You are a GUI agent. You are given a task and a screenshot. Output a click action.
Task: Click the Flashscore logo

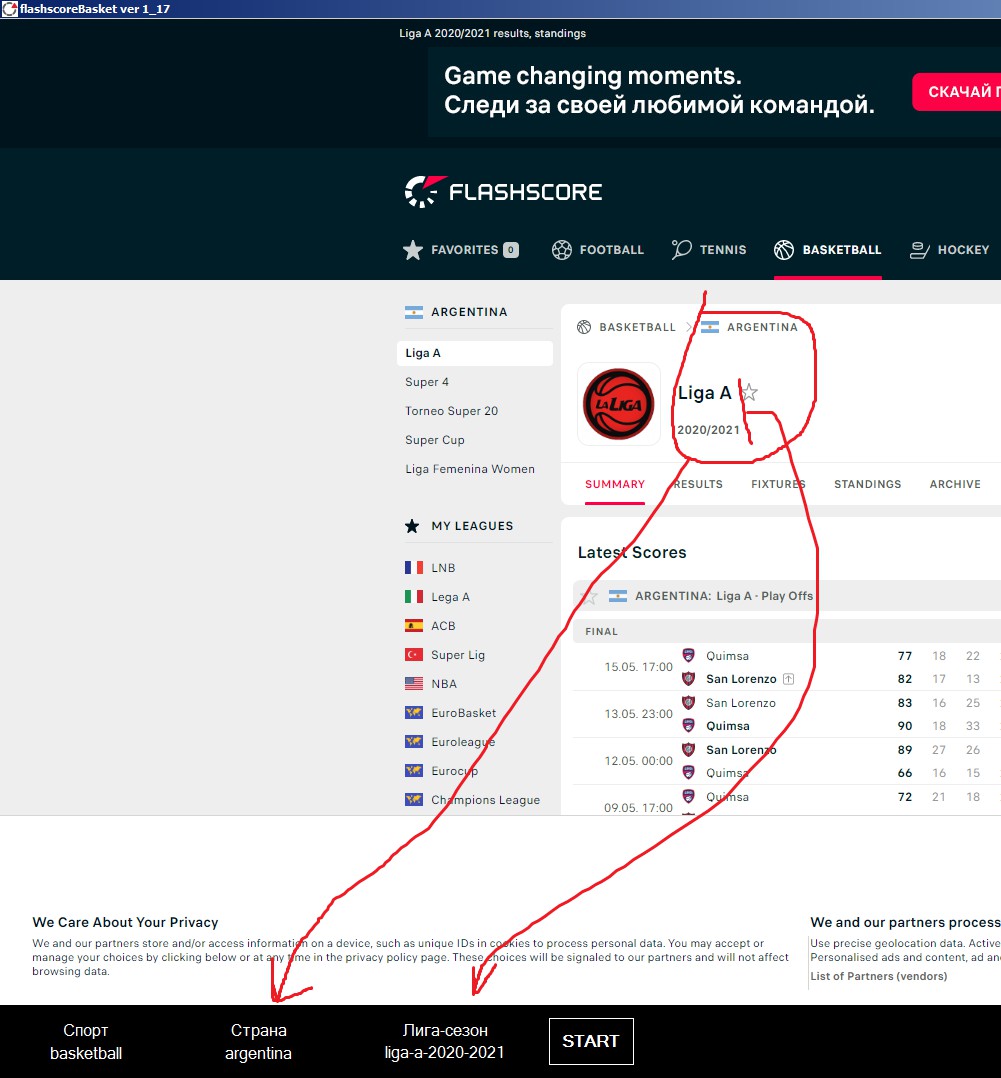tap(503, 192)
